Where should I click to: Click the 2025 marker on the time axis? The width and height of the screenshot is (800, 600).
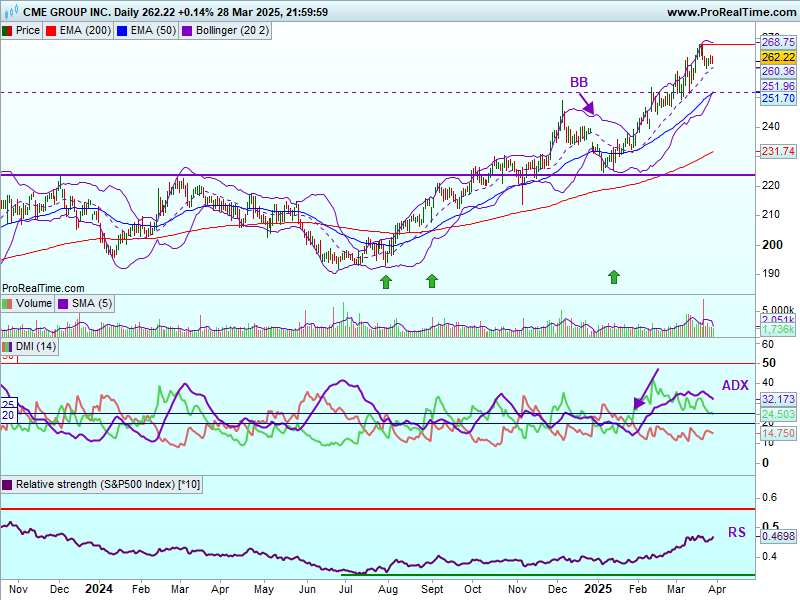596,589
